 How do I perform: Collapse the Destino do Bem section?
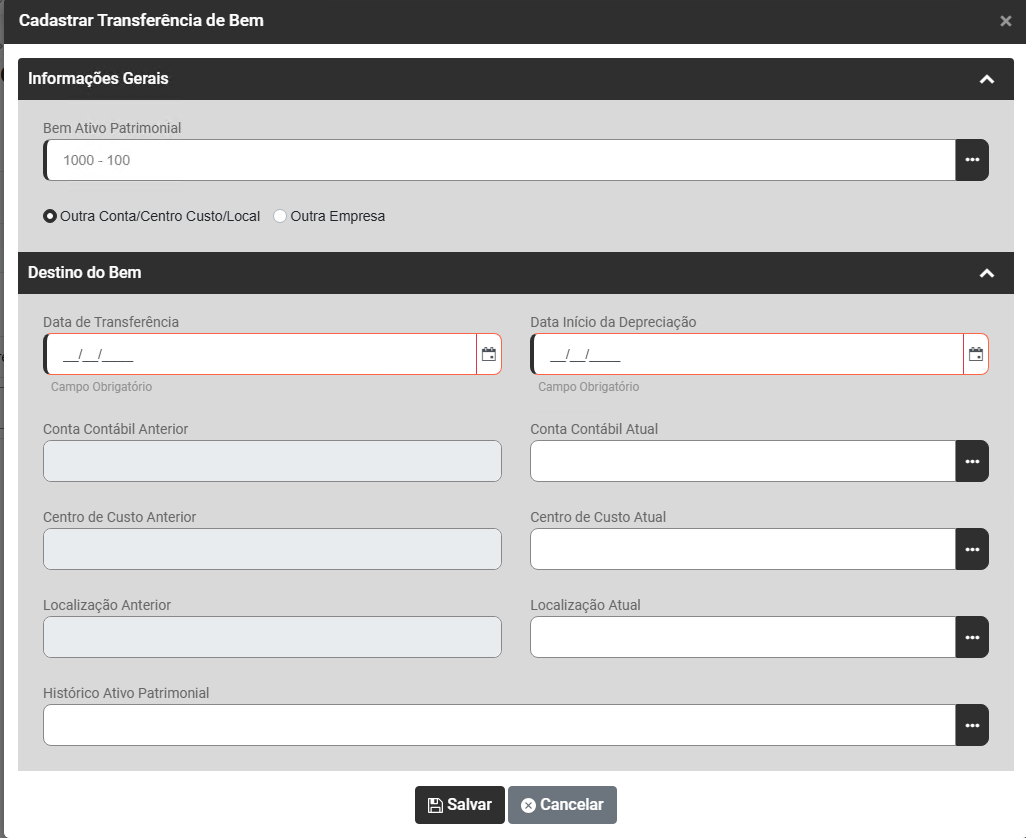click(x=987, y=273)
